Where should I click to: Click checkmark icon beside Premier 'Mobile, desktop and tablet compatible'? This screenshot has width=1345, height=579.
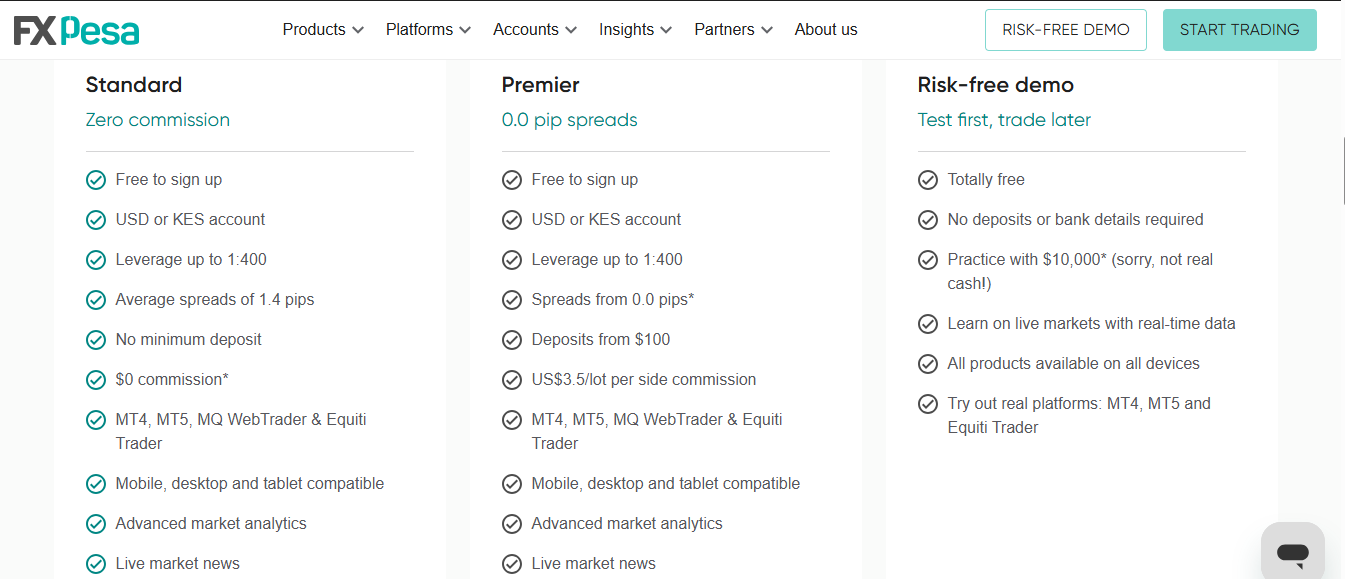(x=512, y=484)
